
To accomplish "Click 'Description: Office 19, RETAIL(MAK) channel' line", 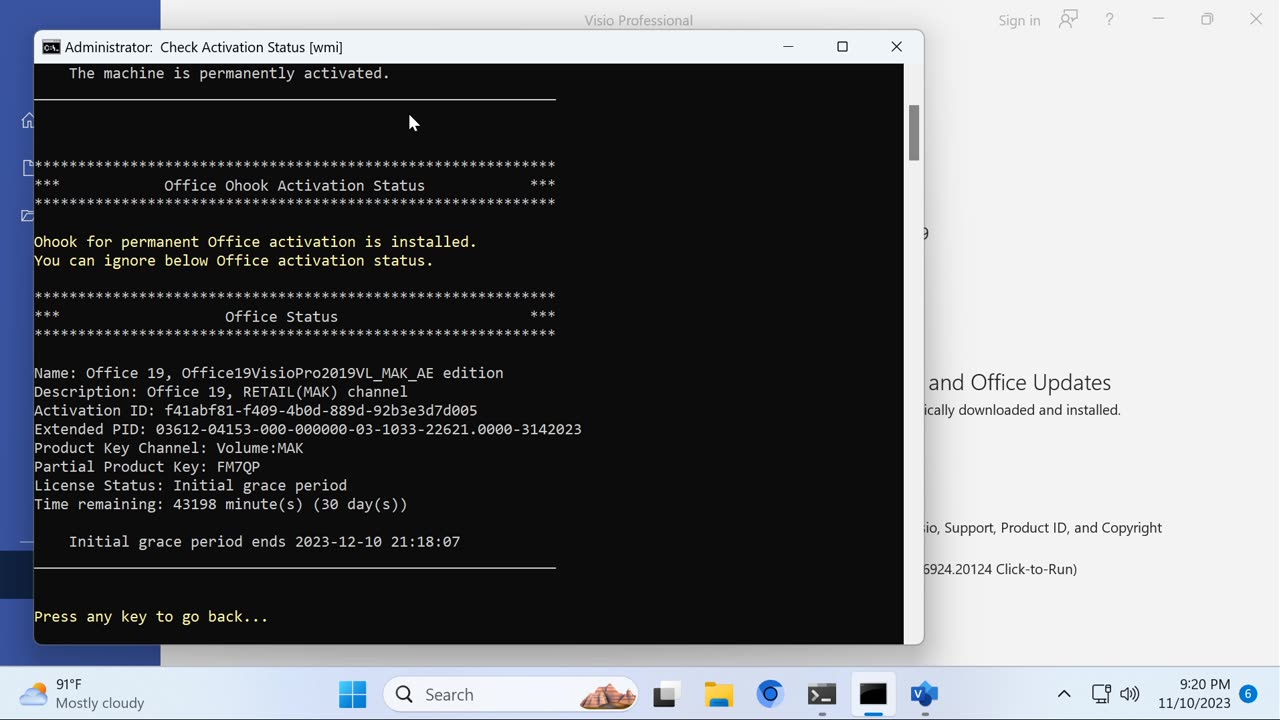I will click(220, 392).
